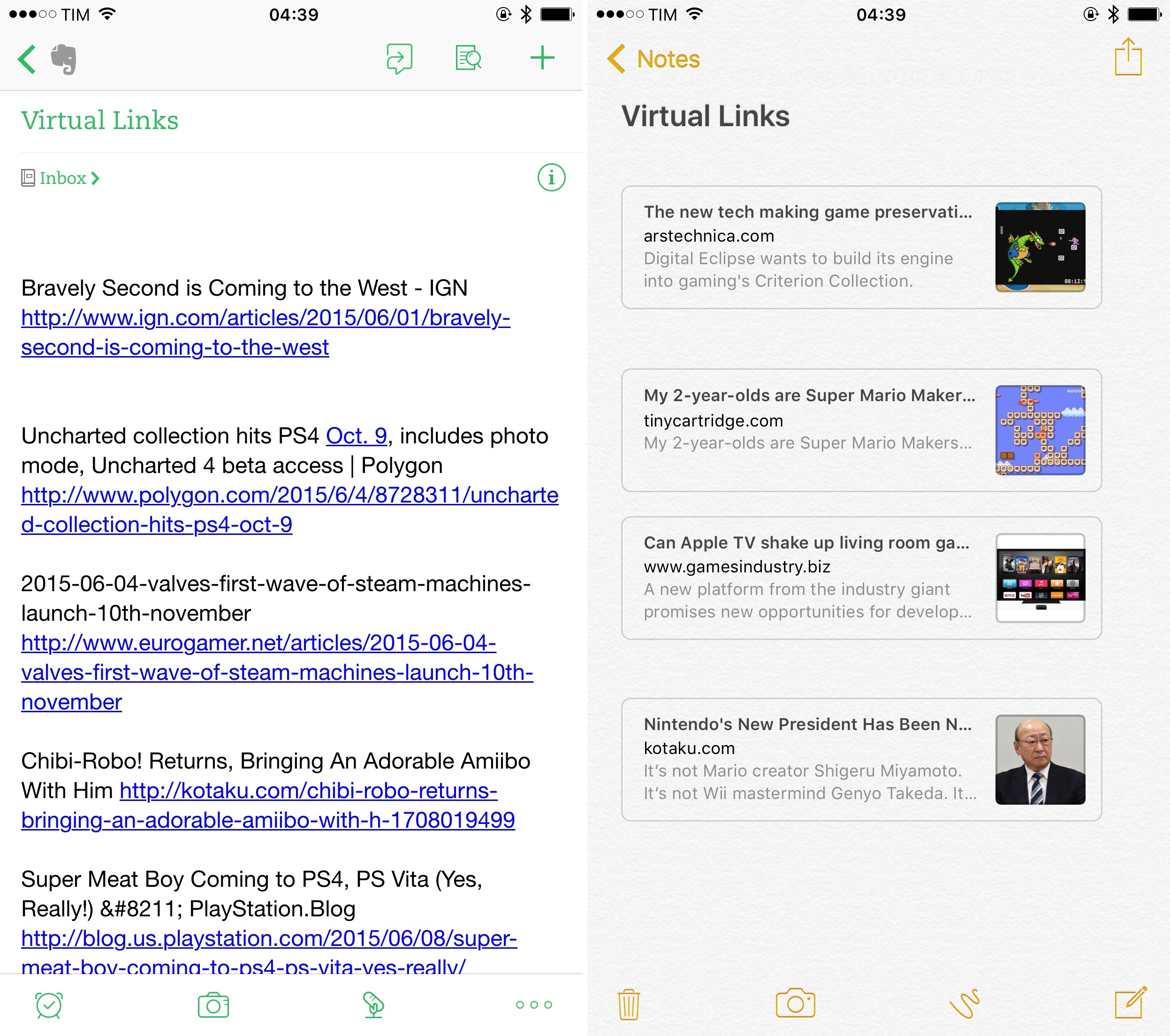This screenshot has width=1170, height=1036.
Task: Go back to the Notes list
Action: tap(653, 59)
